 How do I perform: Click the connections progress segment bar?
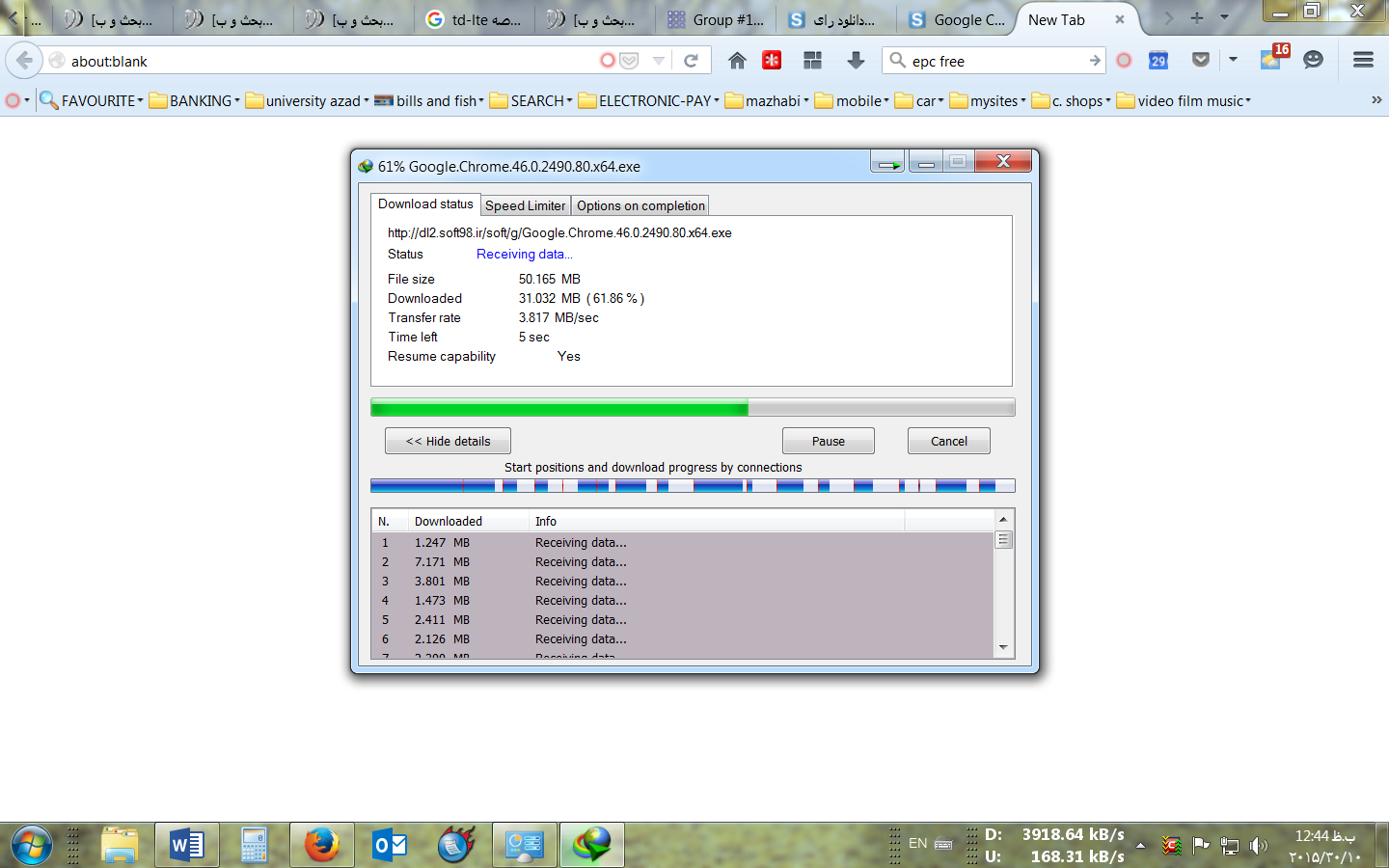click(693, 486)
